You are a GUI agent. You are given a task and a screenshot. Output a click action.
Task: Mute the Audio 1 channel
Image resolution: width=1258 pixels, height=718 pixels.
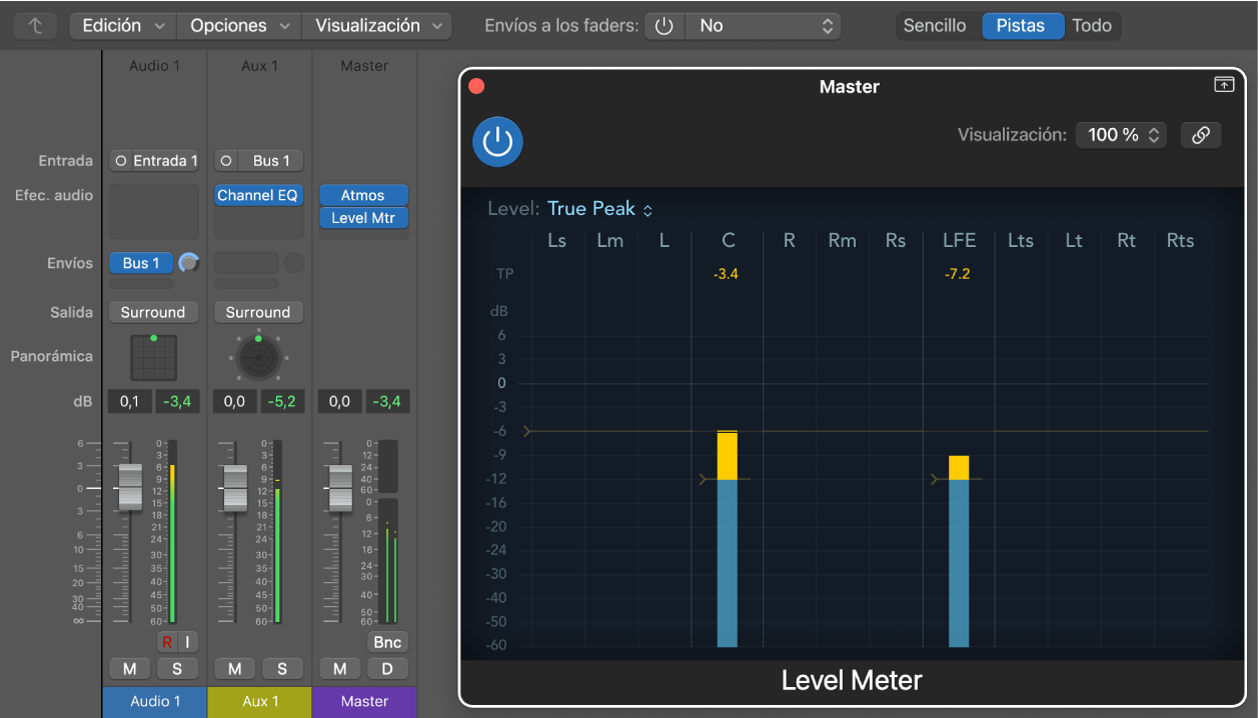coord(130,668)
